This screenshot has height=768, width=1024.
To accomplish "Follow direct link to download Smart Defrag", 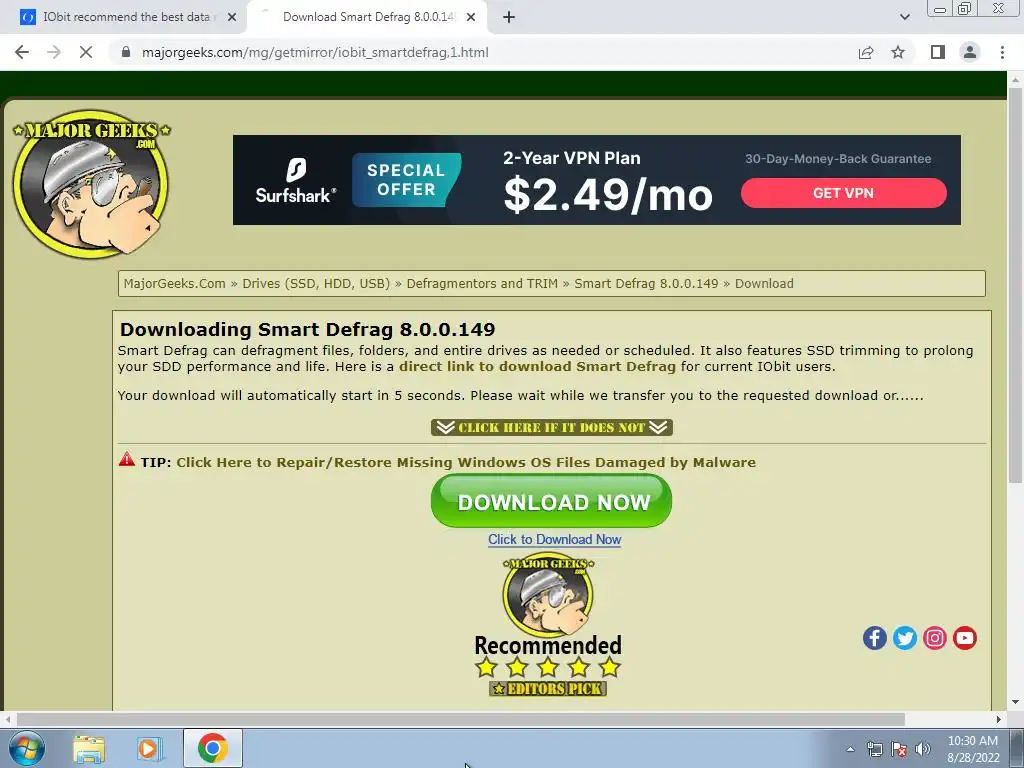I will 537,366.
